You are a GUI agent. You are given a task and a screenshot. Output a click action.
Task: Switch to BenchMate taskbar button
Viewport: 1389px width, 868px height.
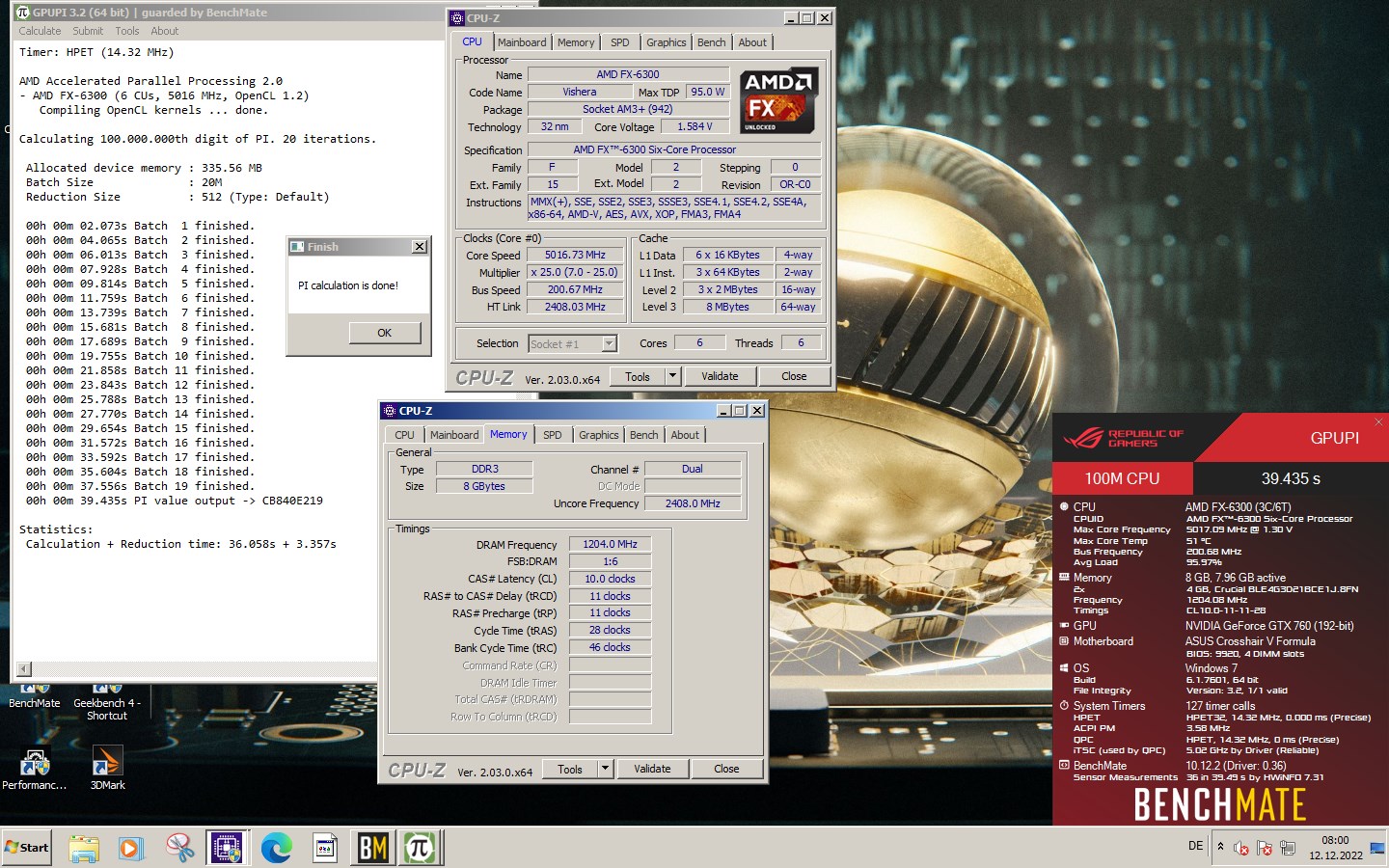pos(372,848)
